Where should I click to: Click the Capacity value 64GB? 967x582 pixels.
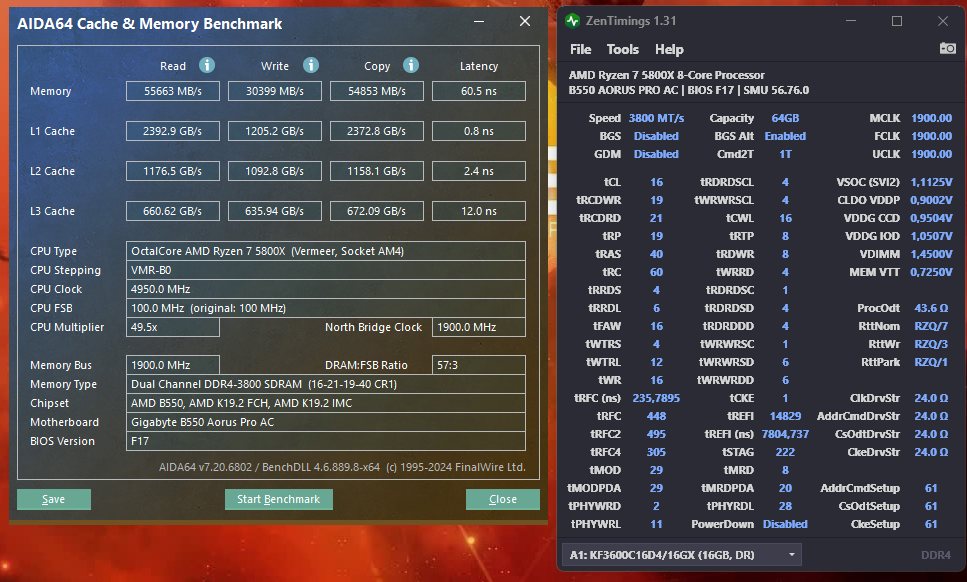pos(785,118)
